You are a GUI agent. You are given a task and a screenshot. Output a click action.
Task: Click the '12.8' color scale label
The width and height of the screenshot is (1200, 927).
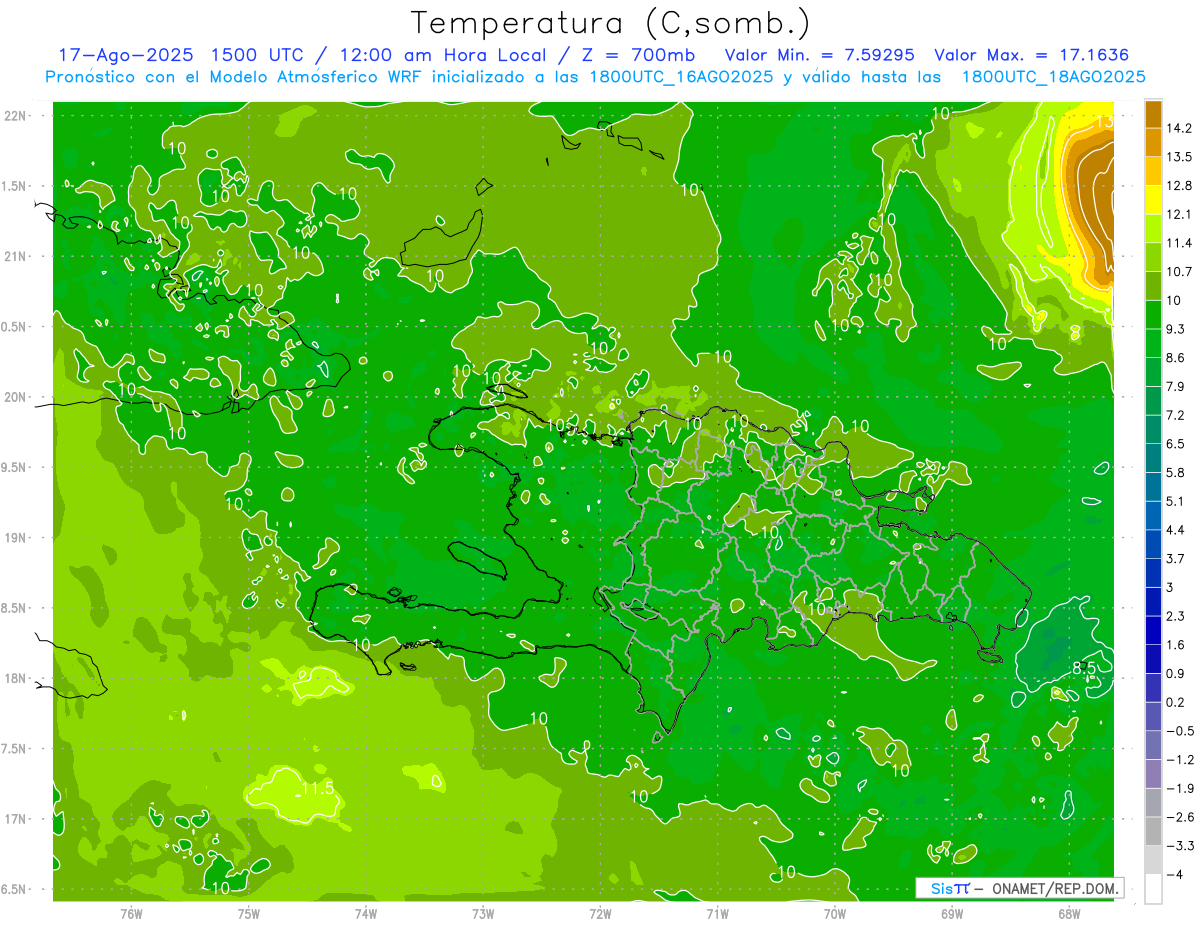1180,186
